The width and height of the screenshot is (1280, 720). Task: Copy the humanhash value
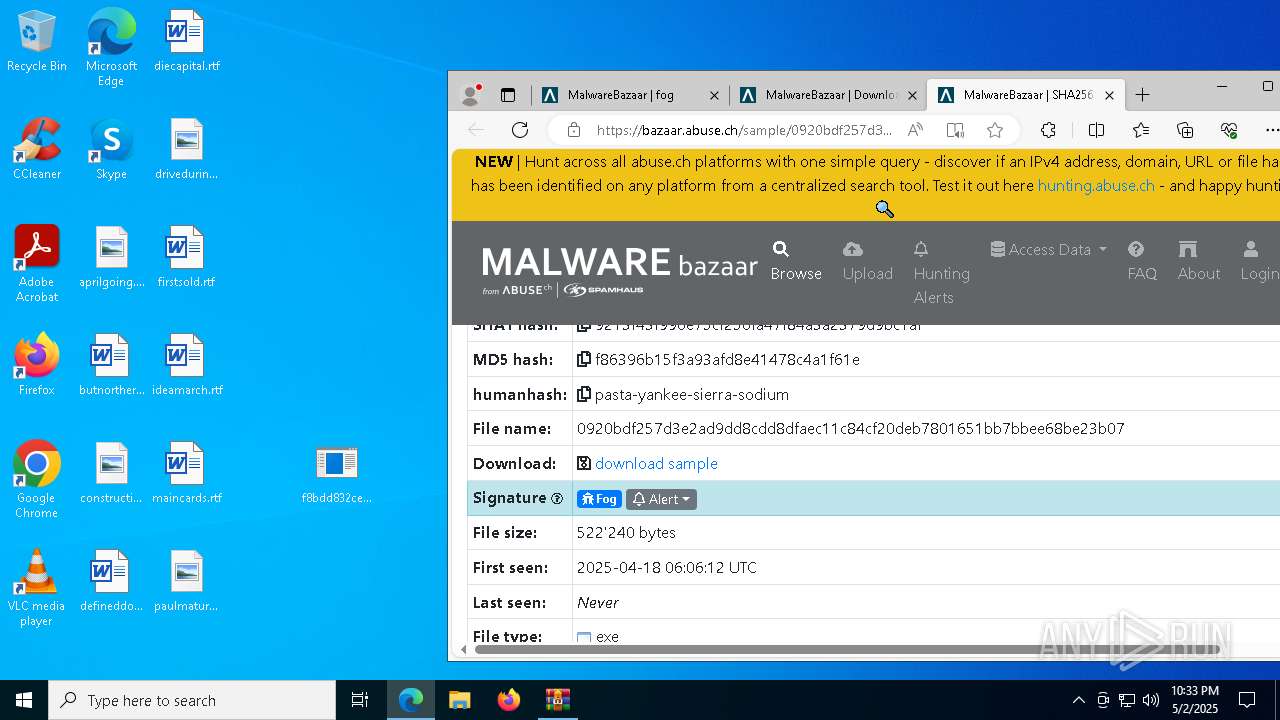tap(584, 394)
